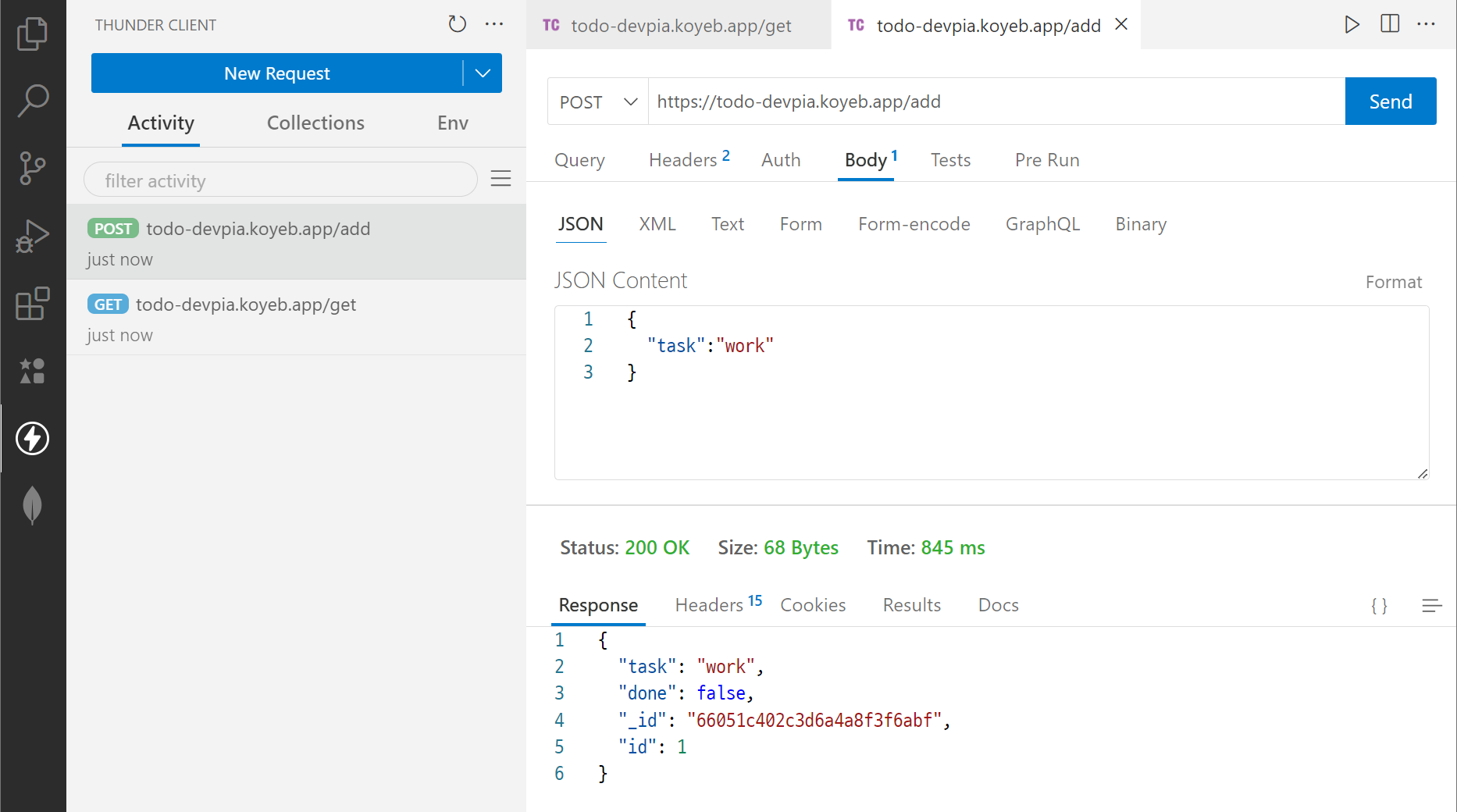Open the activity filter hamburger menu
This screenshot has height=812, width=1457.
click(x=501, y=179)
